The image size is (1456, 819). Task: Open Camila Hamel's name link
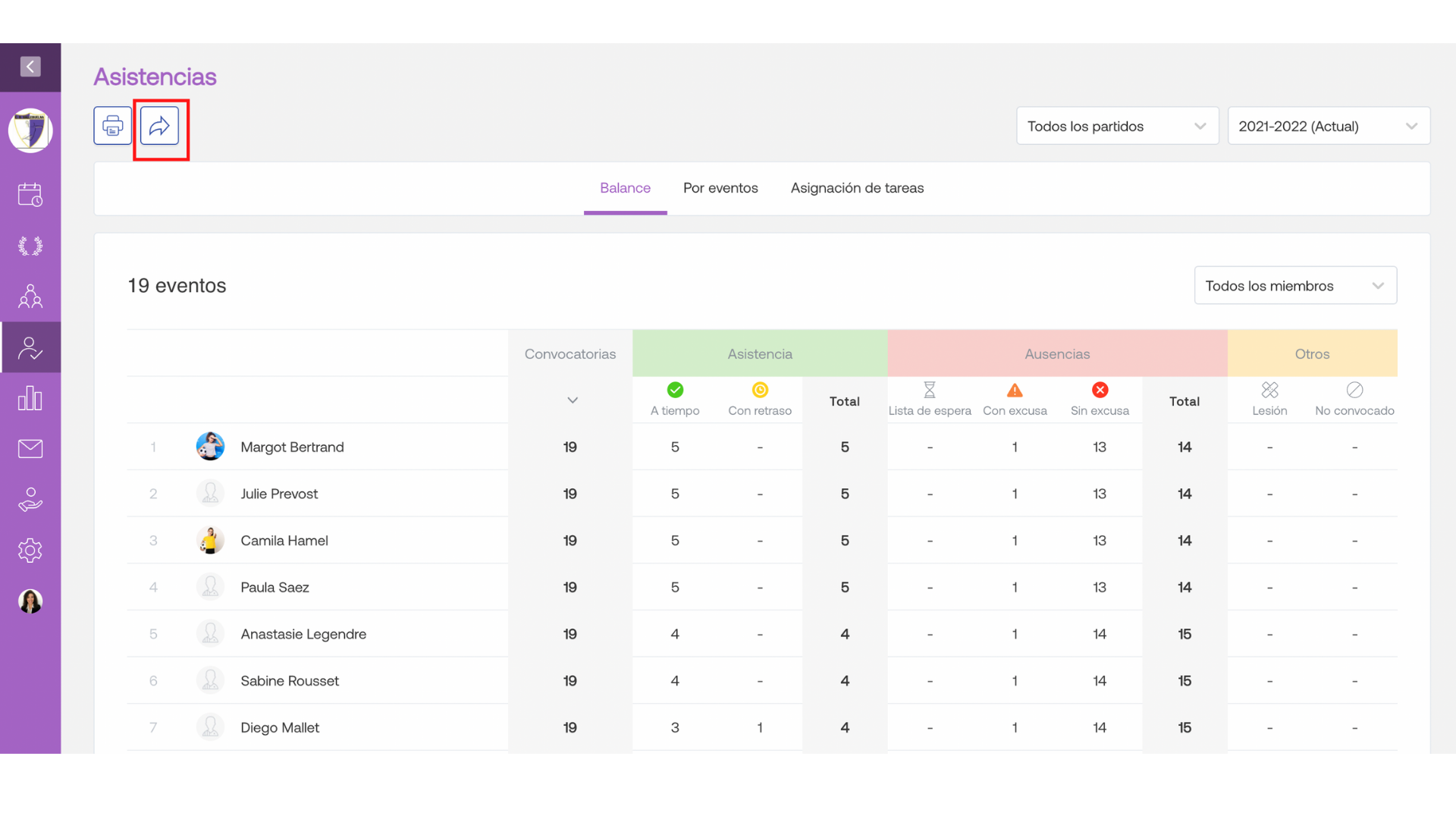coord(284,541)
